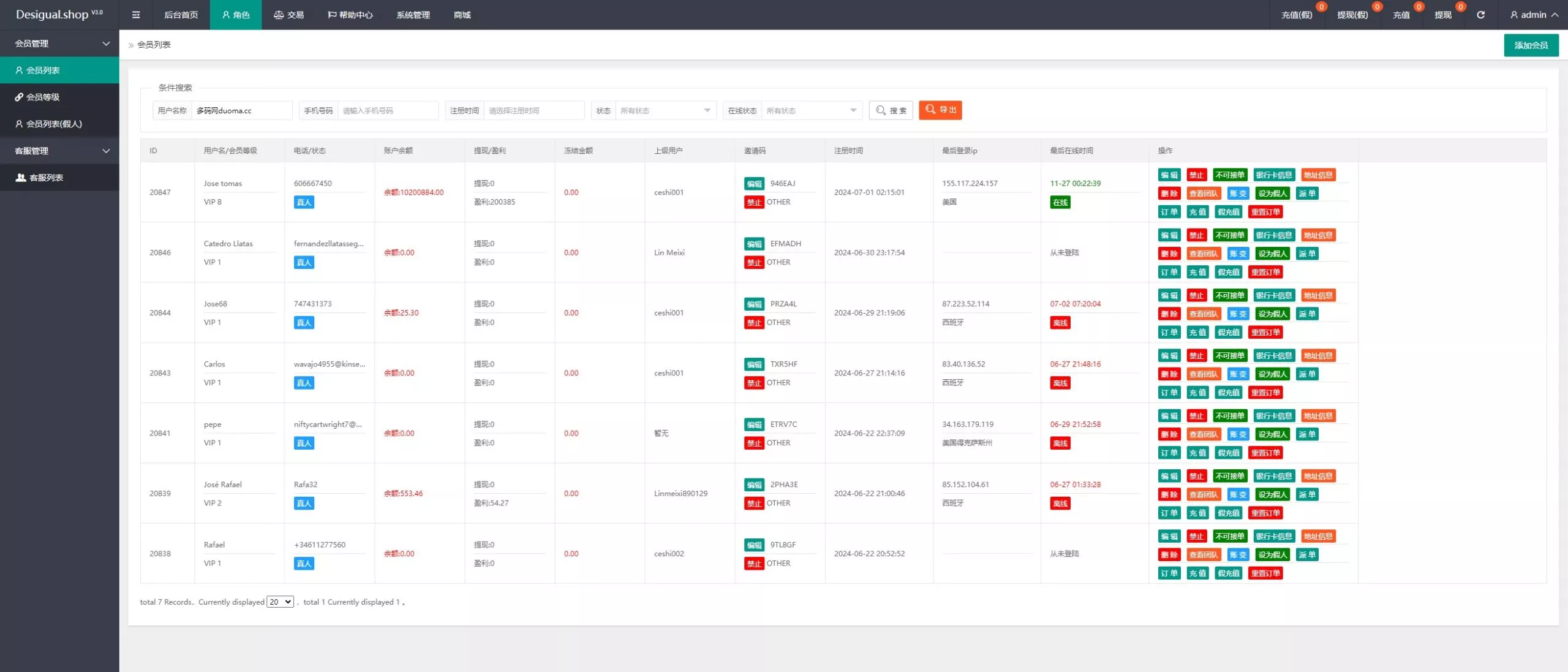Click the 搜索 search button
The width and height of the screenshot is (1568, 672).
click(x=891, y=110)
